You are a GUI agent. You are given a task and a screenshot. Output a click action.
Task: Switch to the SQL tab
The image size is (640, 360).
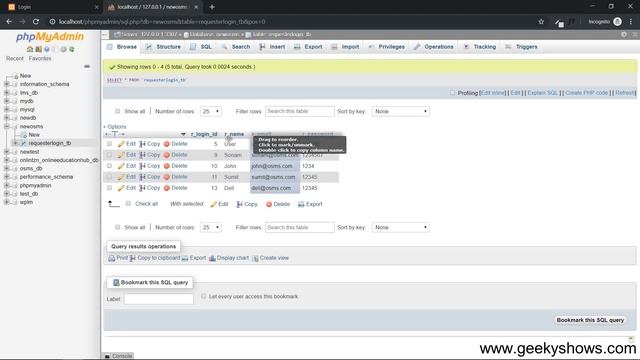(201, 47)
